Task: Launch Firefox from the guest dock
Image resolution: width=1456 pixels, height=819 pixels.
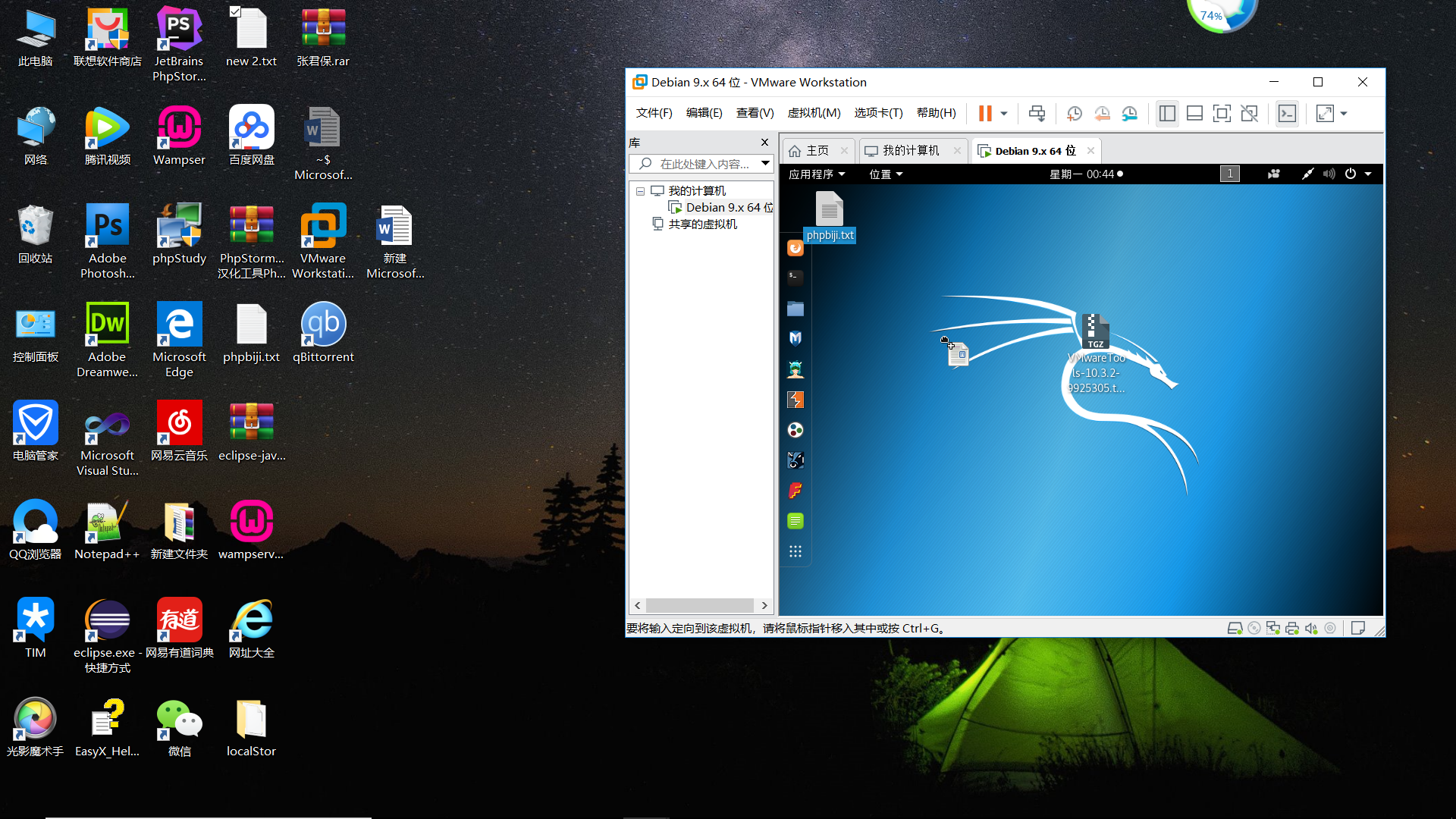Action: (x=795, y=248)
